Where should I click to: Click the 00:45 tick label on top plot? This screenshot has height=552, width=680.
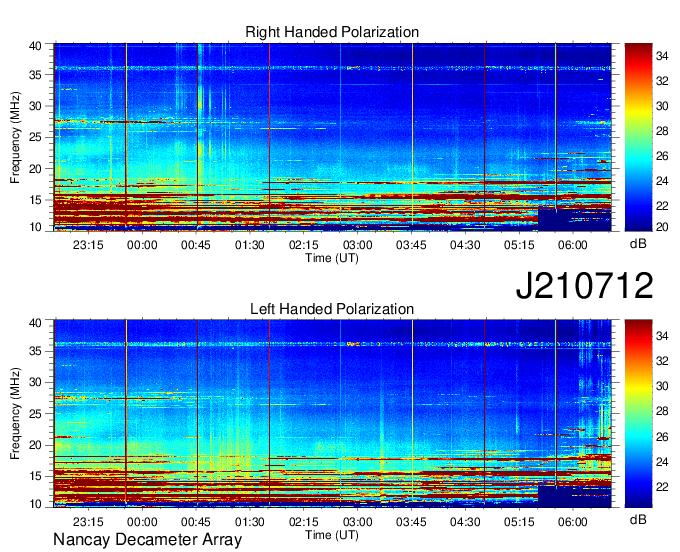click(x=196, y=245)
